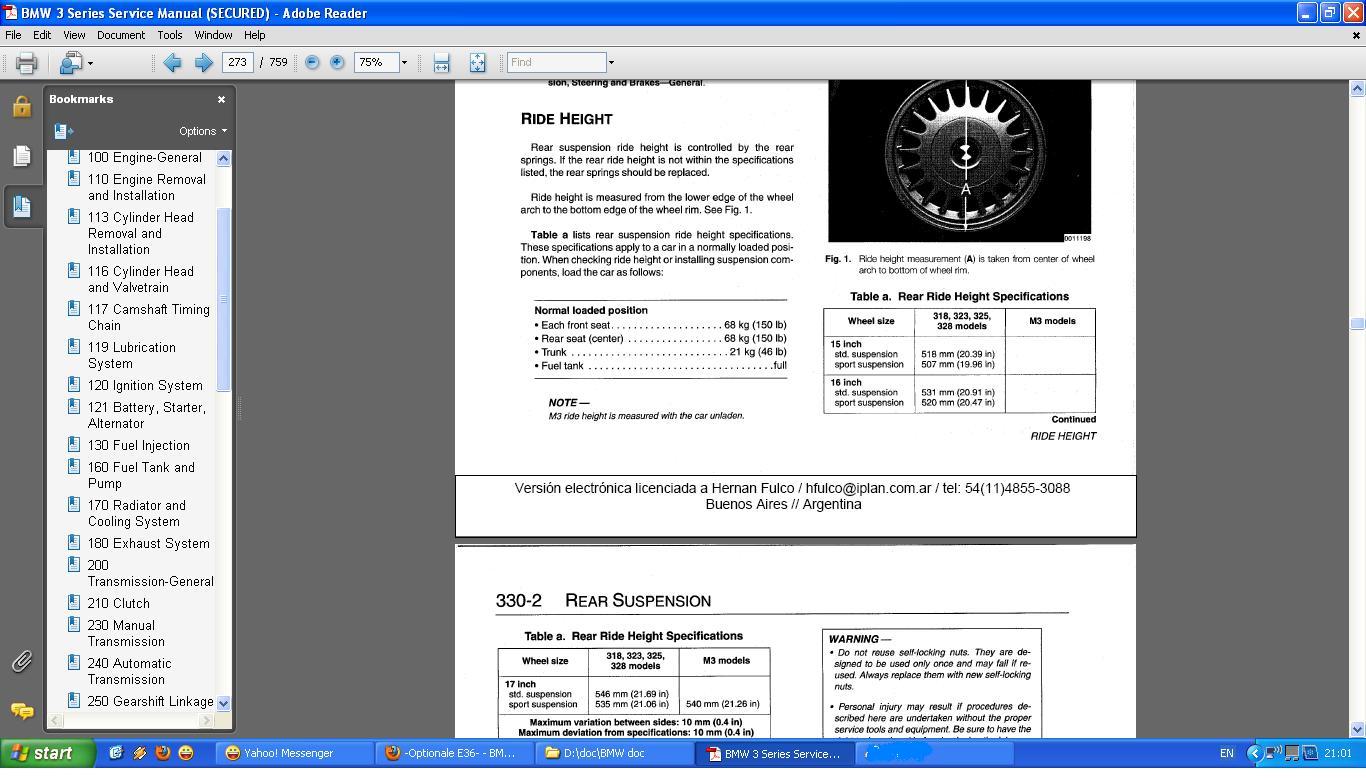Open the collaborate button dropdown arrow
This screenshot has height=778, width=1366.
[x=90, y=63]
